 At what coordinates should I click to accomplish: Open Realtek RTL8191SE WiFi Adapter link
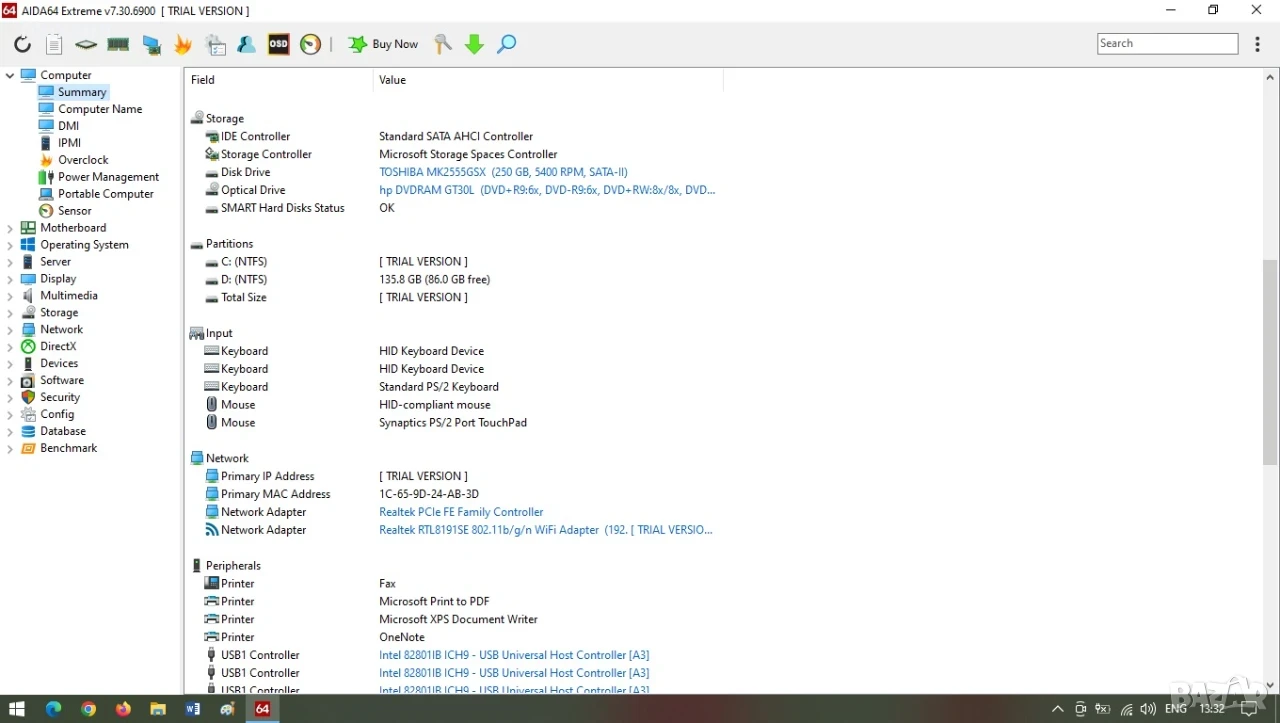[546, 530]
